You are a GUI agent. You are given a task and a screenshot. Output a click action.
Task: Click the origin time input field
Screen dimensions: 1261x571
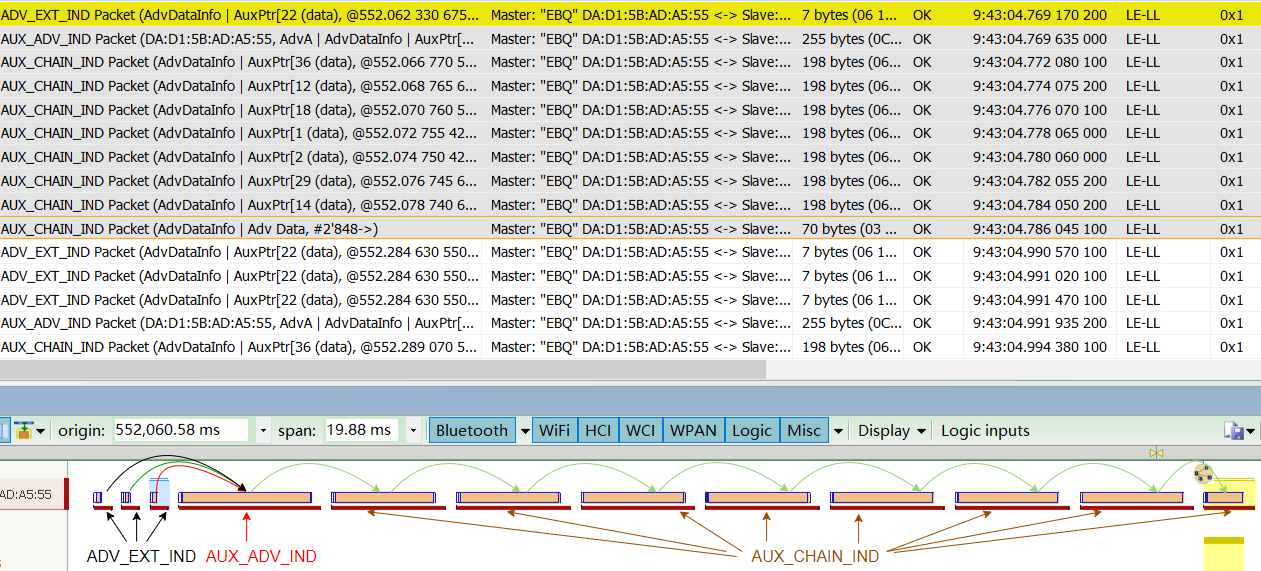[x=182, y=431]
